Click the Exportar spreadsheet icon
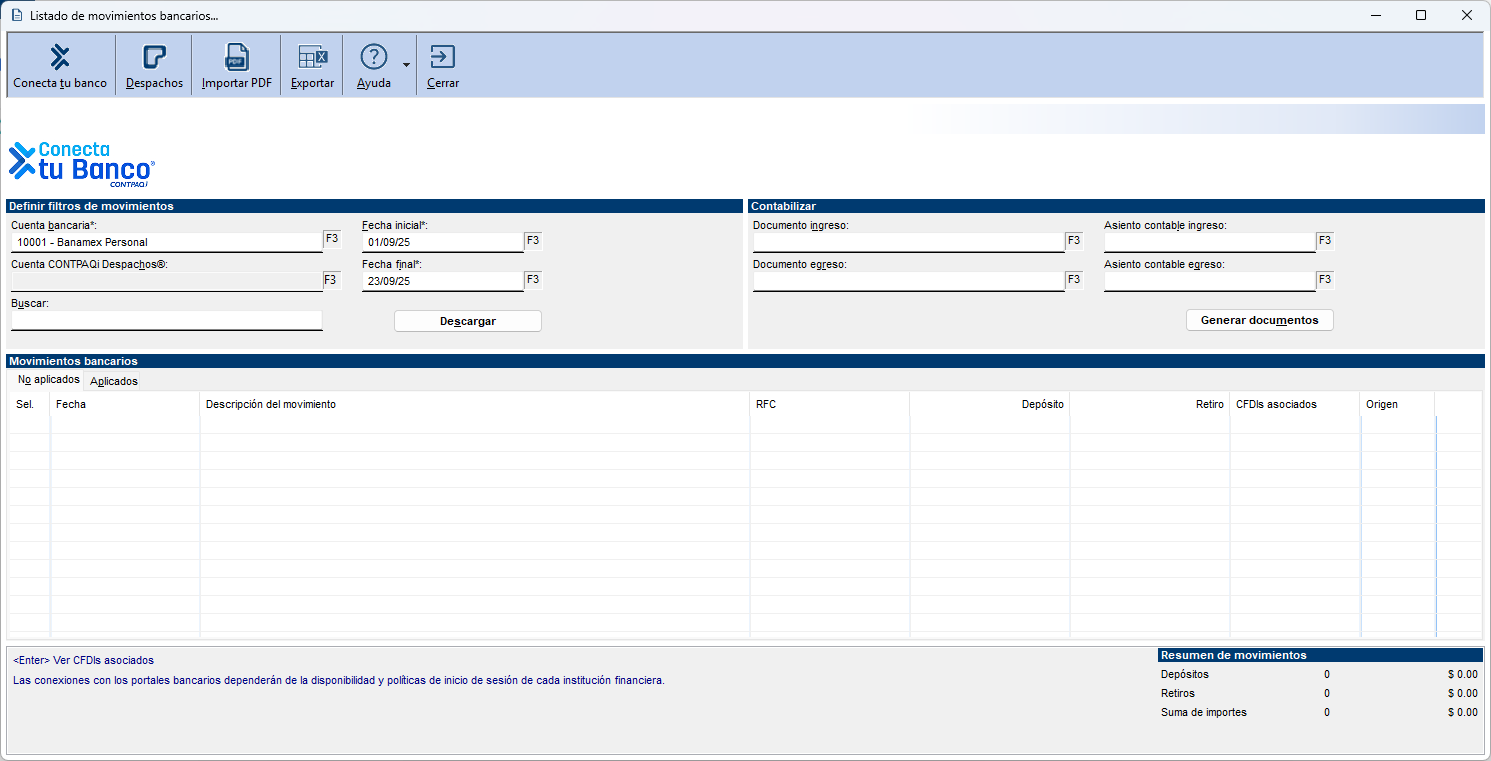 (312, 58)
